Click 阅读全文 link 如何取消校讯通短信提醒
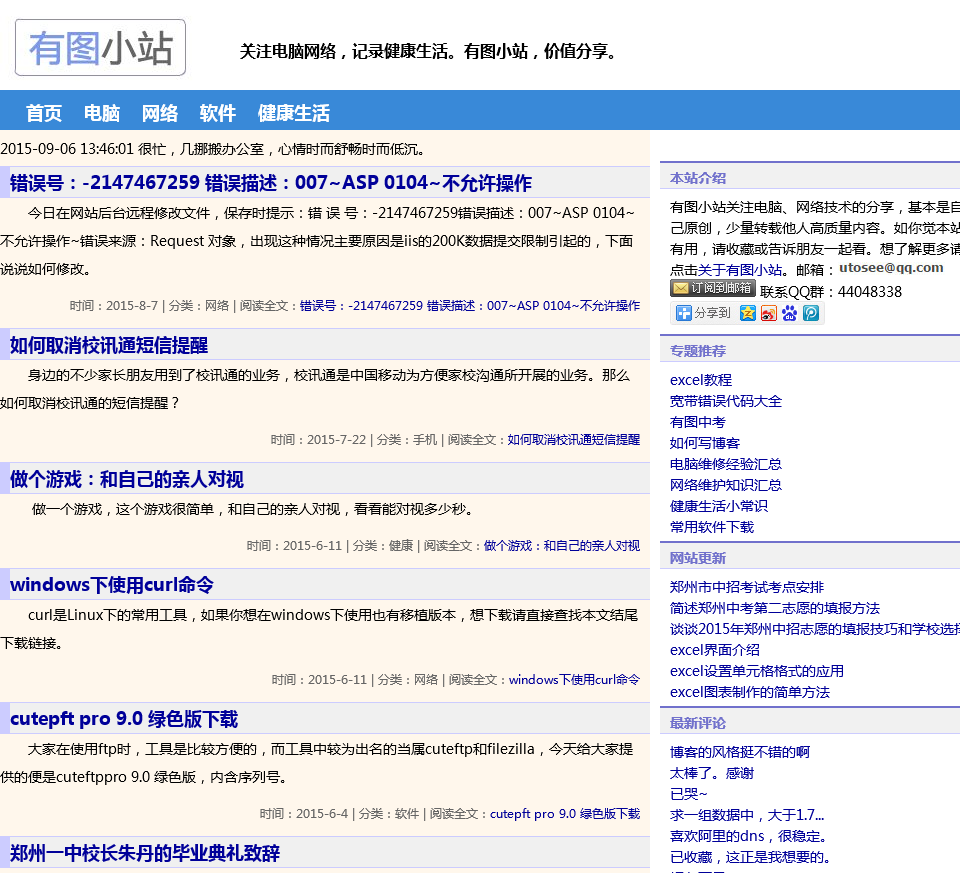This screenshot has width=960, height=873. click(x=574, y=440)
